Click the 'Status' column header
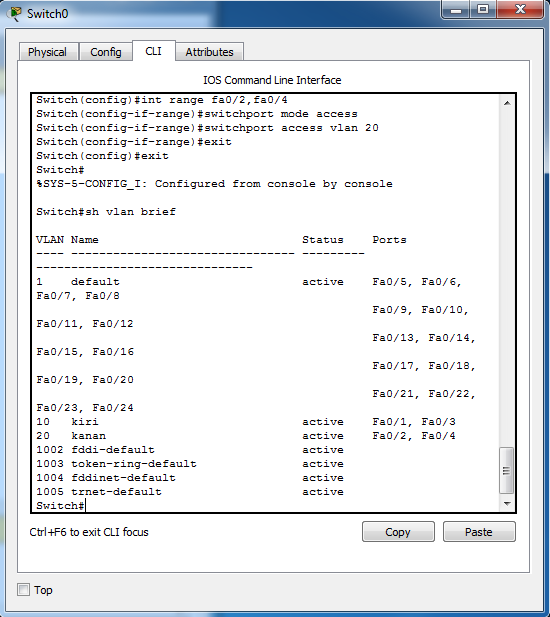Screen dimensions: 550x617 click(323, 240)
